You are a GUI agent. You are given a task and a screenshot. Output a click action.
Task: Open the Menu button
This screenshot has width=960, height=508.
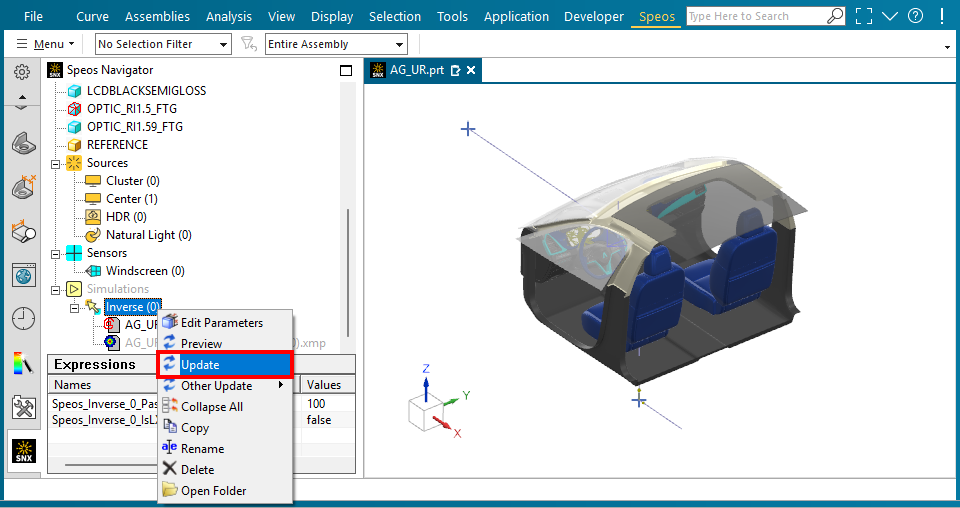pos(45,44)
